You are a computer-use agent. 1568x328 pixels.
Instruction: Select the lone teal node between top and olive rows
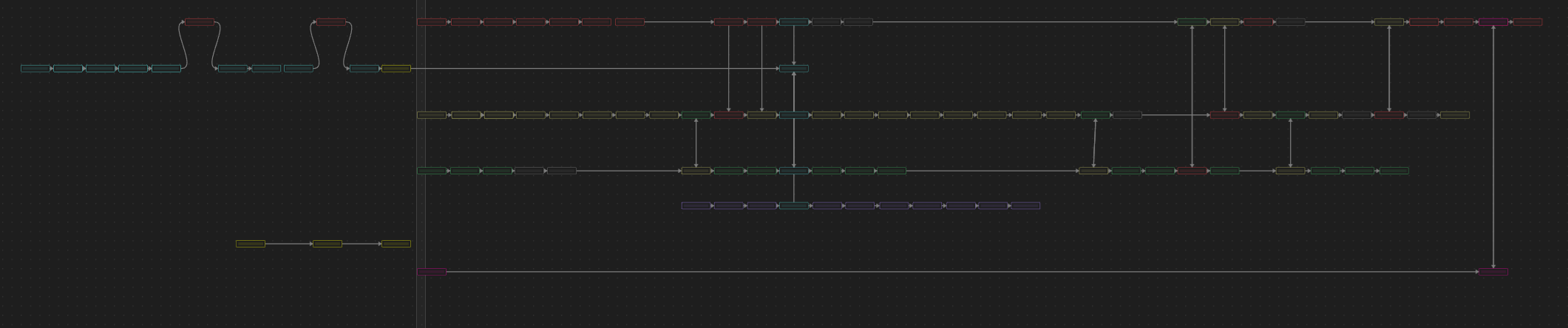(x=794, y=69)
